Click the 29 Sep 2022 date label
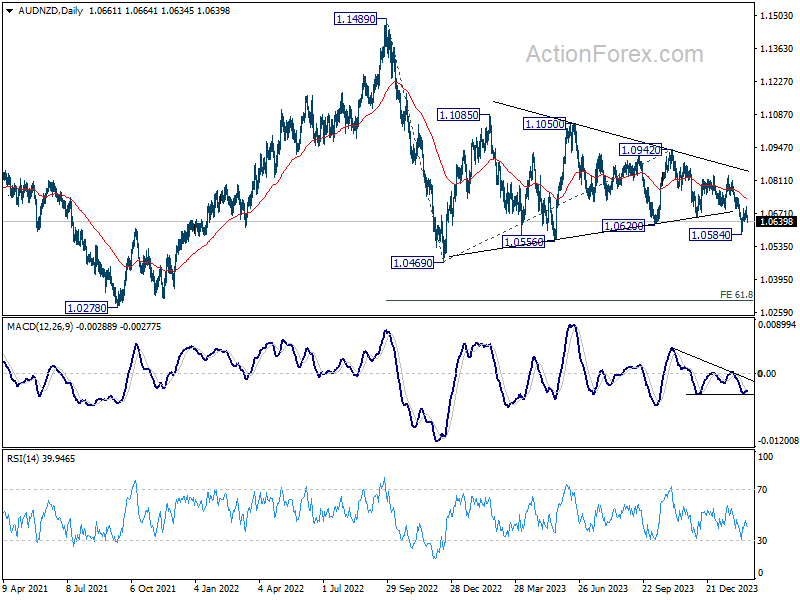The height and width of the screenshot is (600, 800). click(x=412, y=589)
